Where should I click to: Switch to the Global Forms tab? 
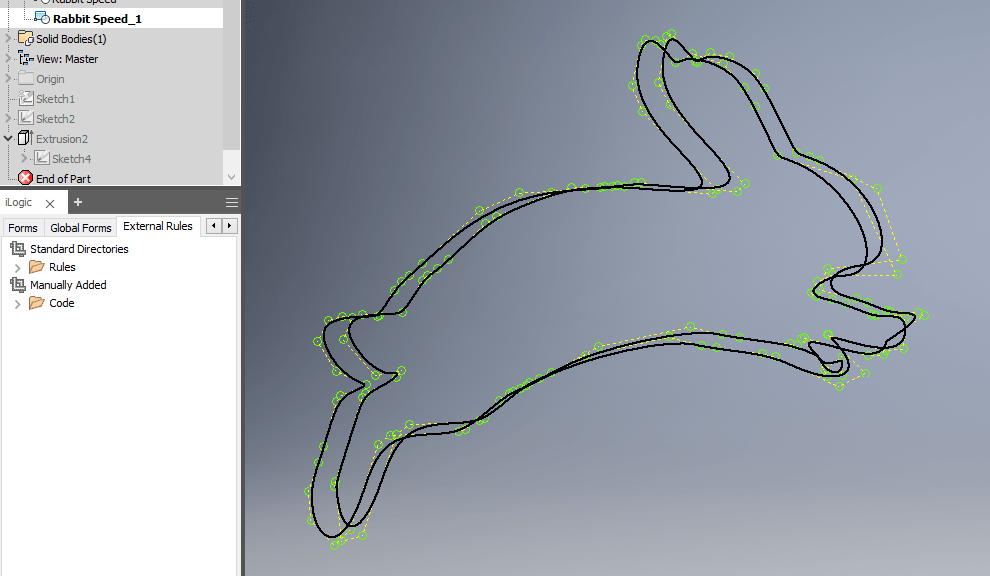pyautogui.click(x=80, y=227)
